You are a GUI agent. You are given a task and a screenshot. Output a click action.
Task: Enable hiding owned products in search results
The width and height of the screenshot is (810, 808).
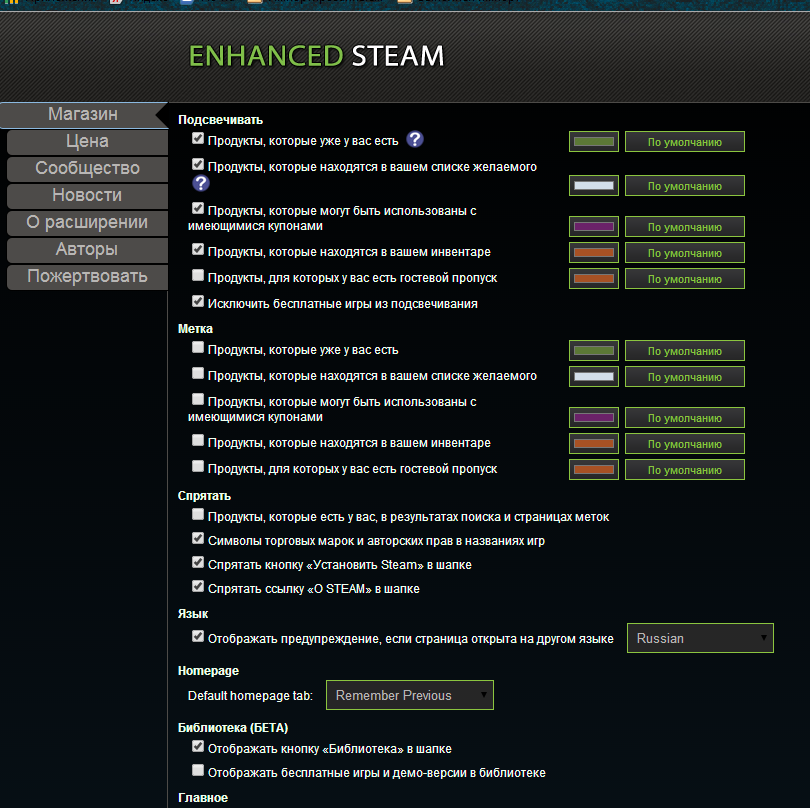pyautogui.click(x=198, y=514)
